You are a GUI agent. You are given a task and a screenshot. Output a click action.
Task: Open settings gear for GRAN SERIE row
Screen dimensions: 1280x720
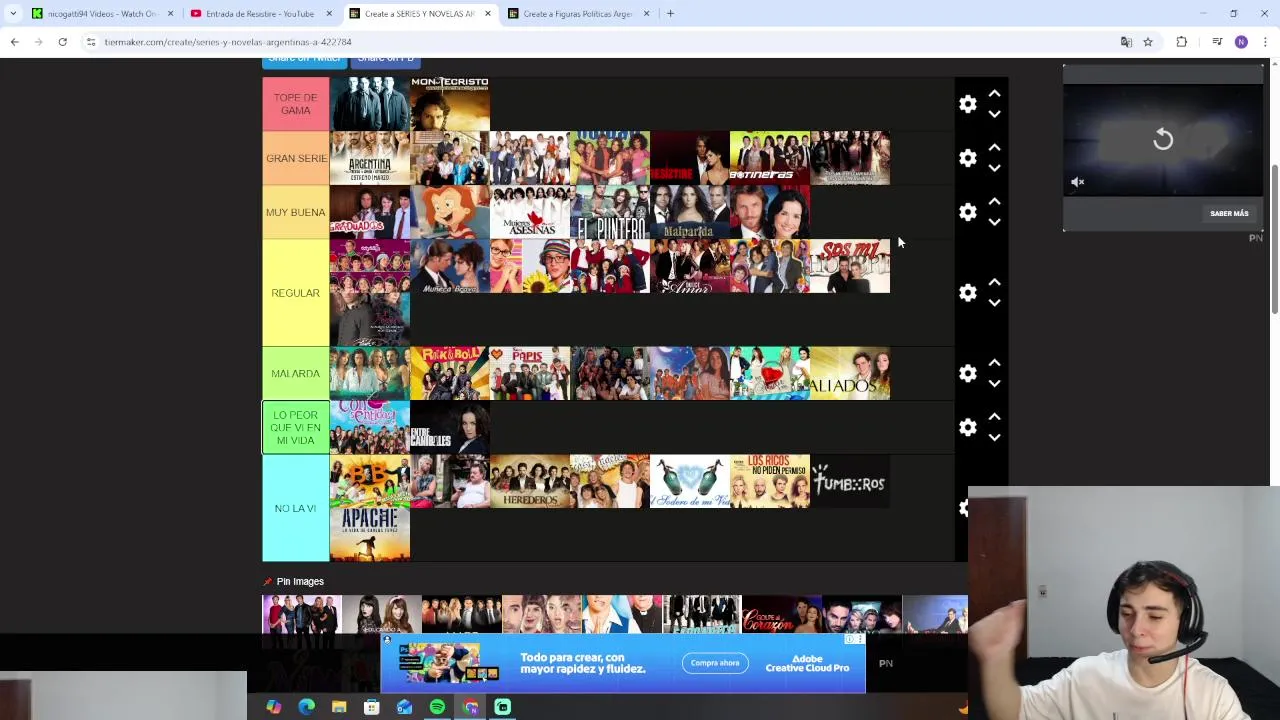(967, 158)
